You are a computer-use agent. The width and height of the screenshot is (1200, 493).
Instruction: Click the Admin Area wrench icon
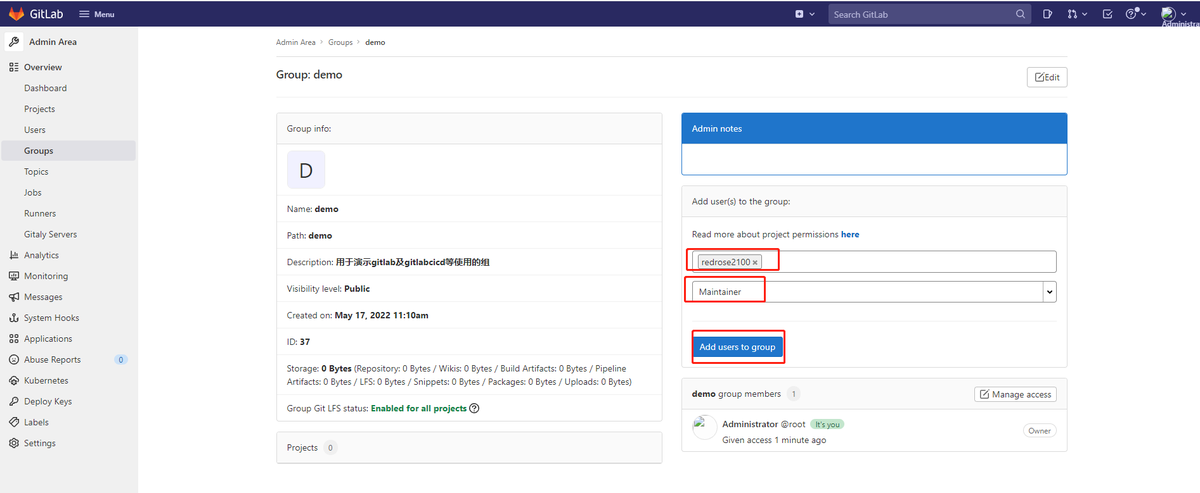(x=14, y=42)
